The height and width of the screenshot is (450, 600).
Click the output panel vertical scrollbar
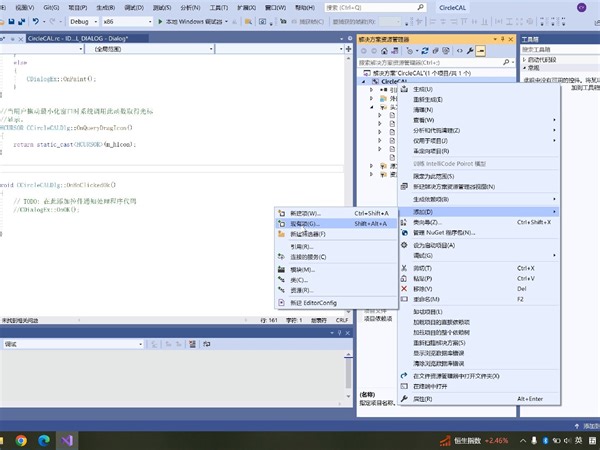click(x=348, y=375)
